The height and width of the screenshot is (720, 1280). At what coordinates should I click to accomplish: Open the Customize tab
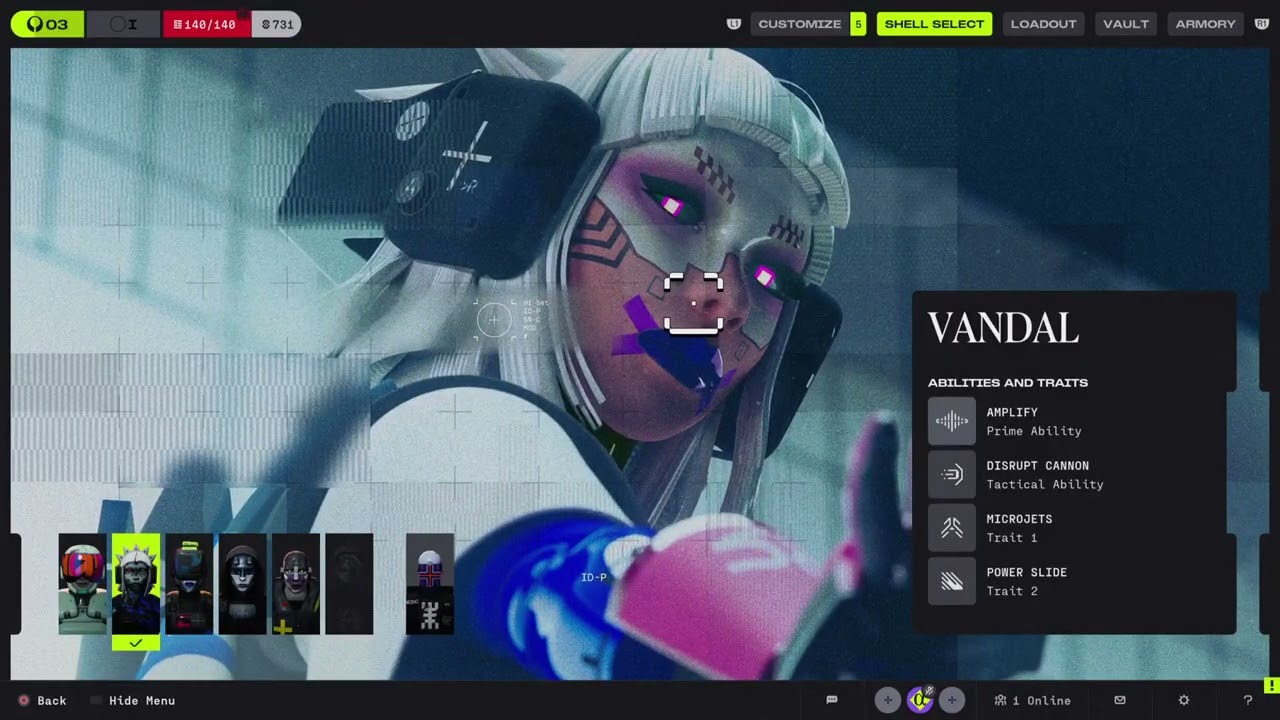pyautogui.click(x=799, y=24)
